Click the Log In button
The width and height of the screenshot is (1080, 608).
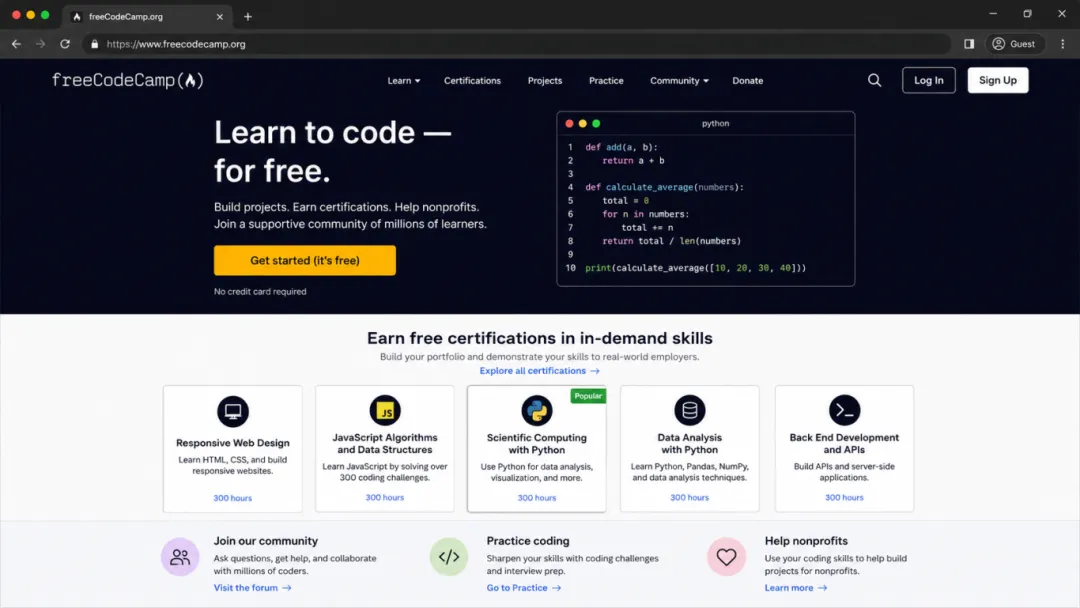tap(928, 81)
